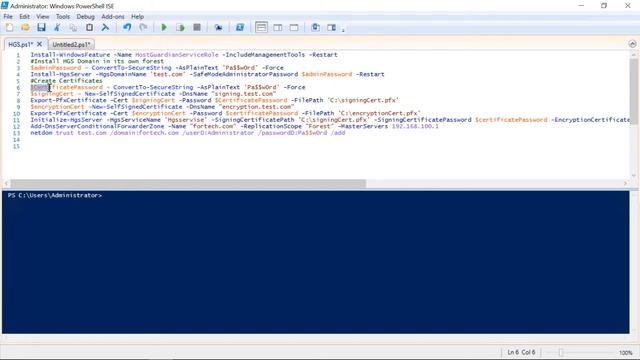This screenshot has width=640, height=360.
Task: Click the '#Create Certificates' comment
Action: [x=66, y=81]
